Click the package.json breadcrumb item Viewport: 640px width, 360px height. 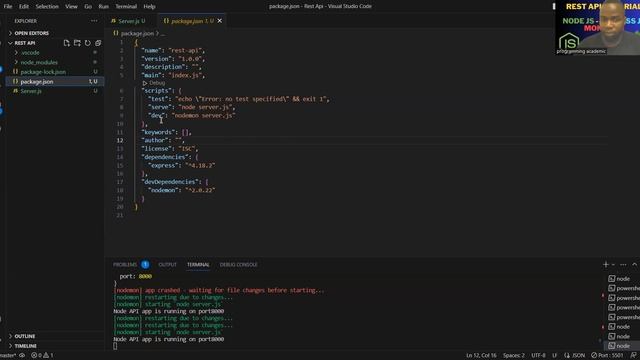pyautogui.click(x=137, y=33)
